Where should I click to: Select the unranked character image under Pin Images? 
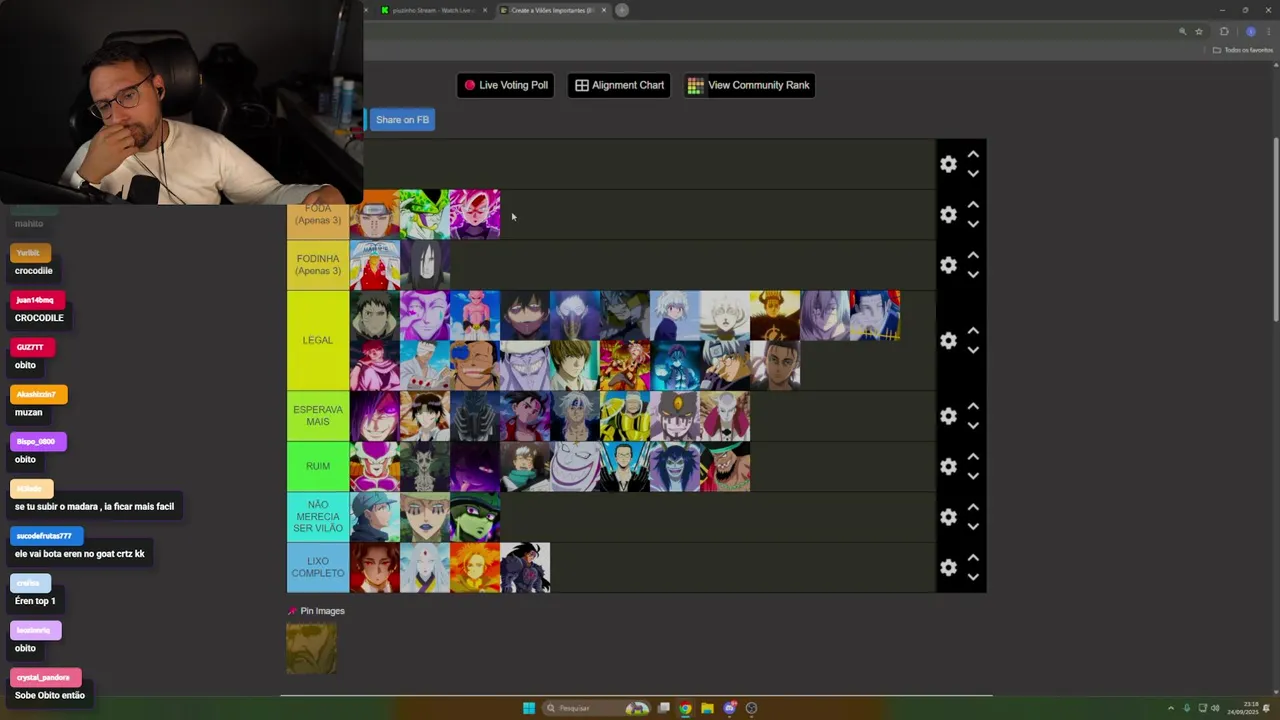pyautogui.click(x=311, y=648)
